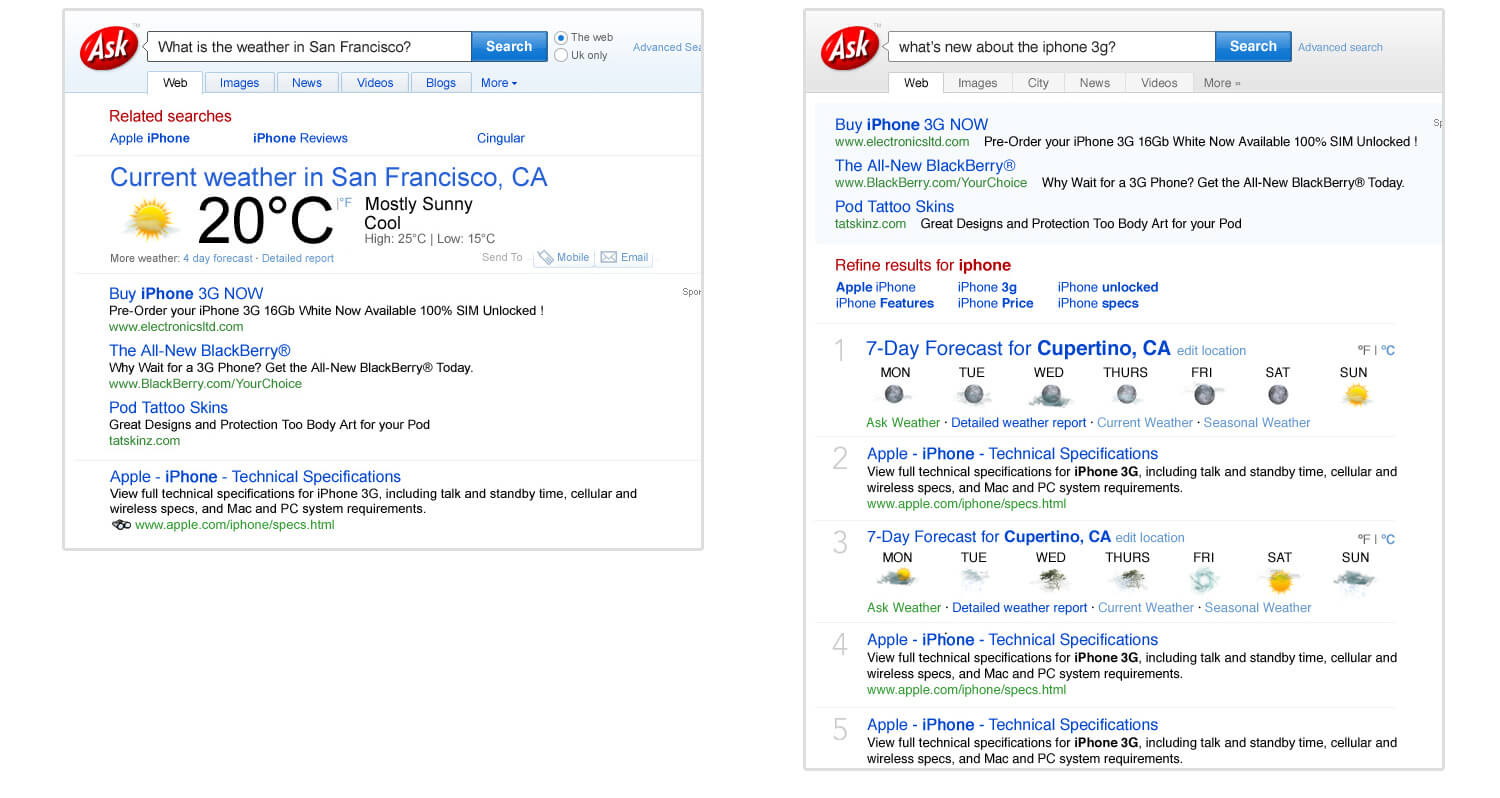Click THURS weather icon in result 3 forecast
The width and height of the screenshot is (1500, 798).
click(x=1128, y=579)
